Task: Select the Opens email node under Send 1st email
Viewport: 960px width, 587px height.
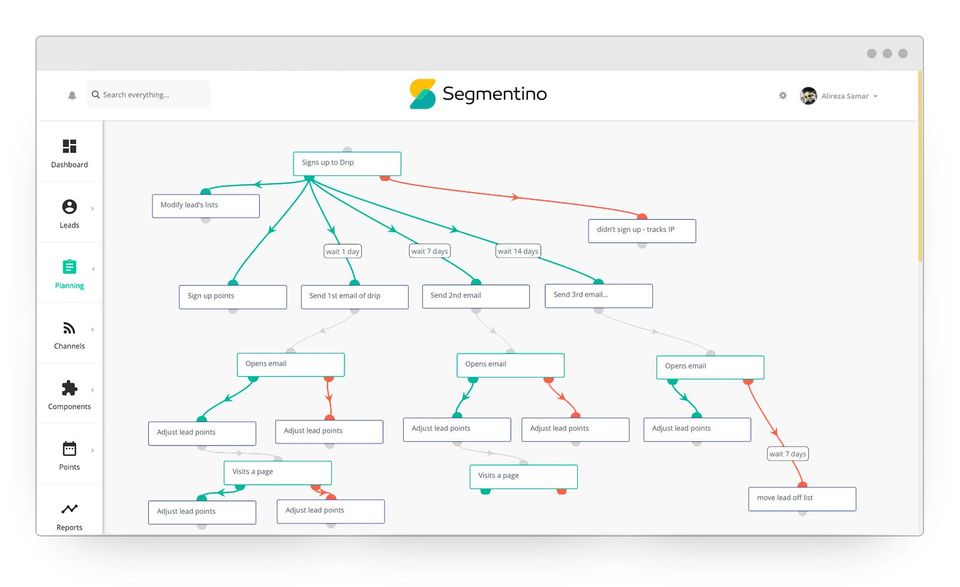Action: click(291, 365)
